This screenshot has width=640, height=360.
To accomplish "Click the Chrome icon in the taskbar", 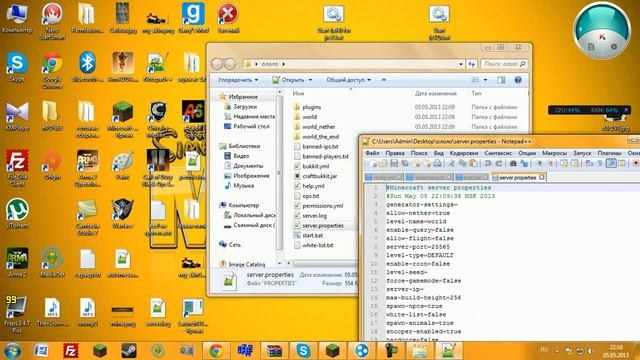I will pos(216,351).
